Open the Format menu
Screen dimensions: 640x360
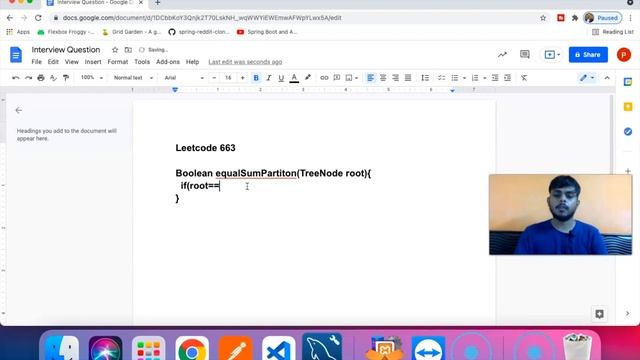(x=118, y=62)
